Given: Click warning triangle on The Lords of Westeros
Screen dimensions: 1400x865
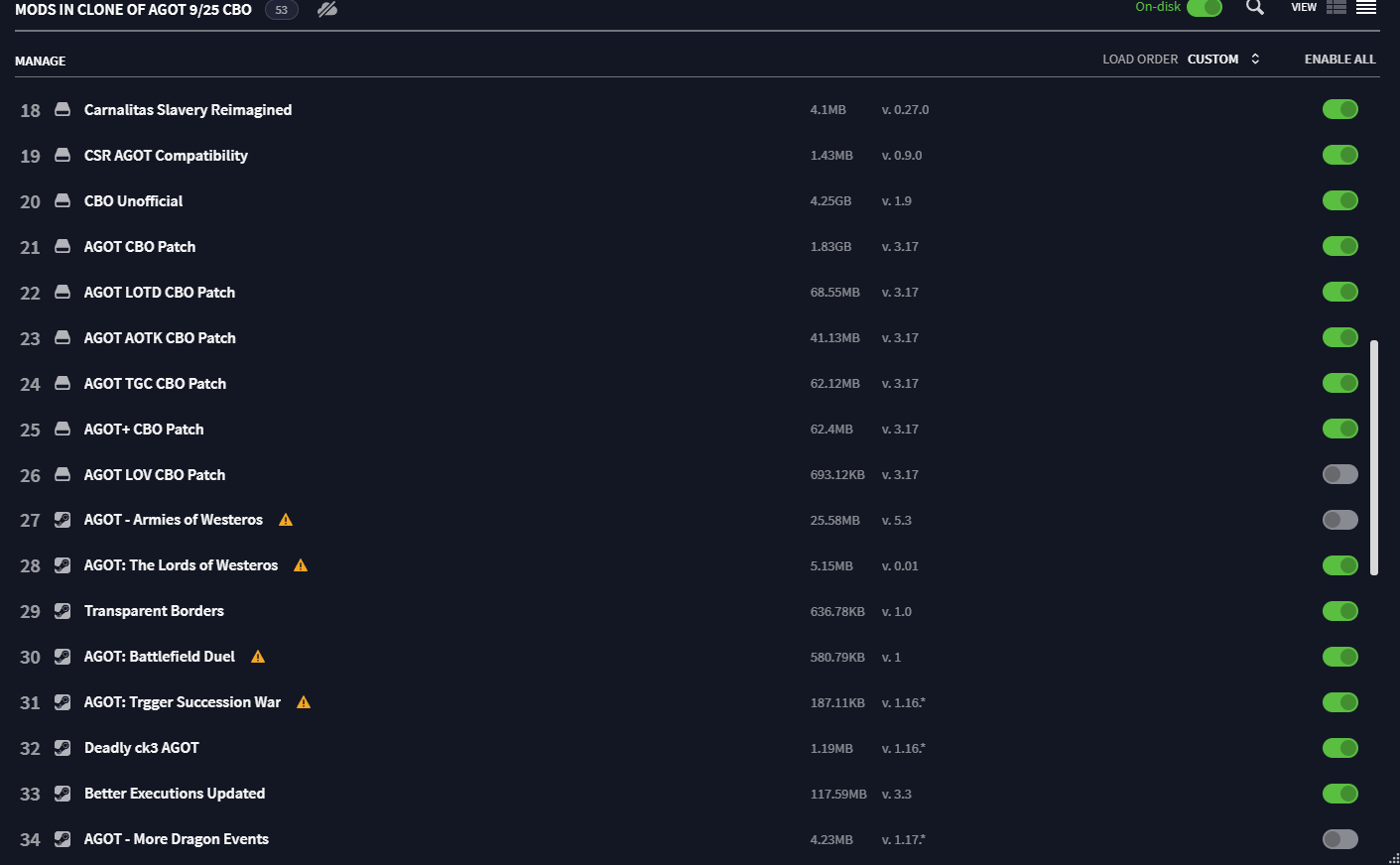Looking at the screenshot, I should pos(301,565).
